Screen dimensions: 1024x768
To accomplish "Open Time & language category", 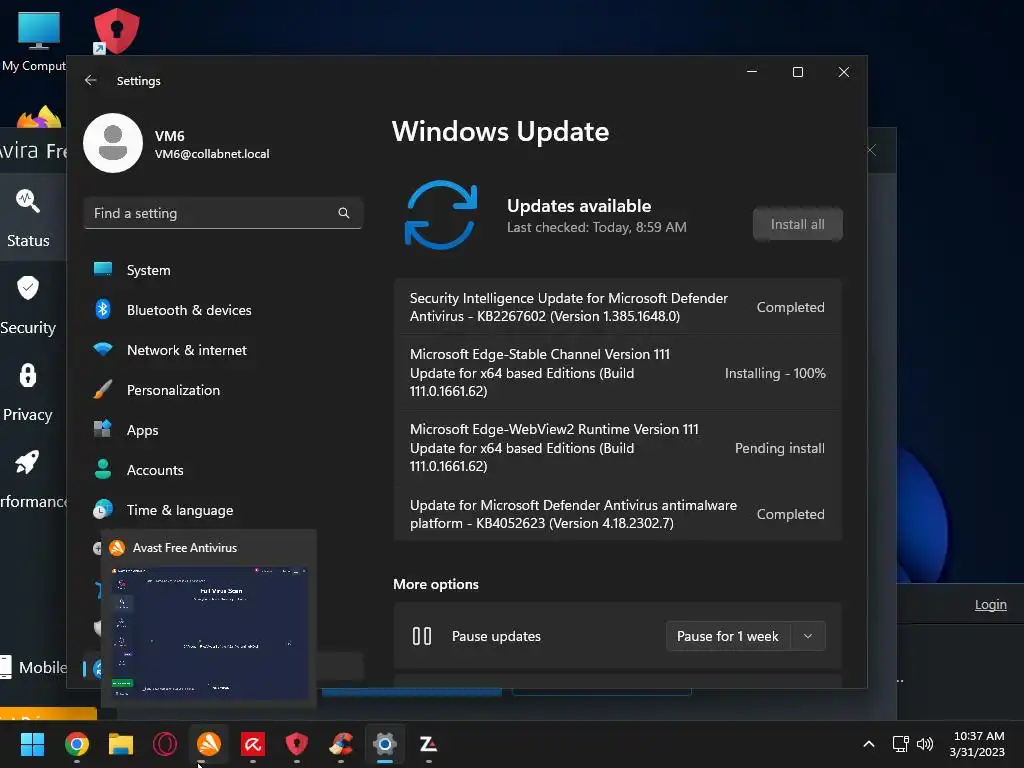I will [x=223, y=510].
